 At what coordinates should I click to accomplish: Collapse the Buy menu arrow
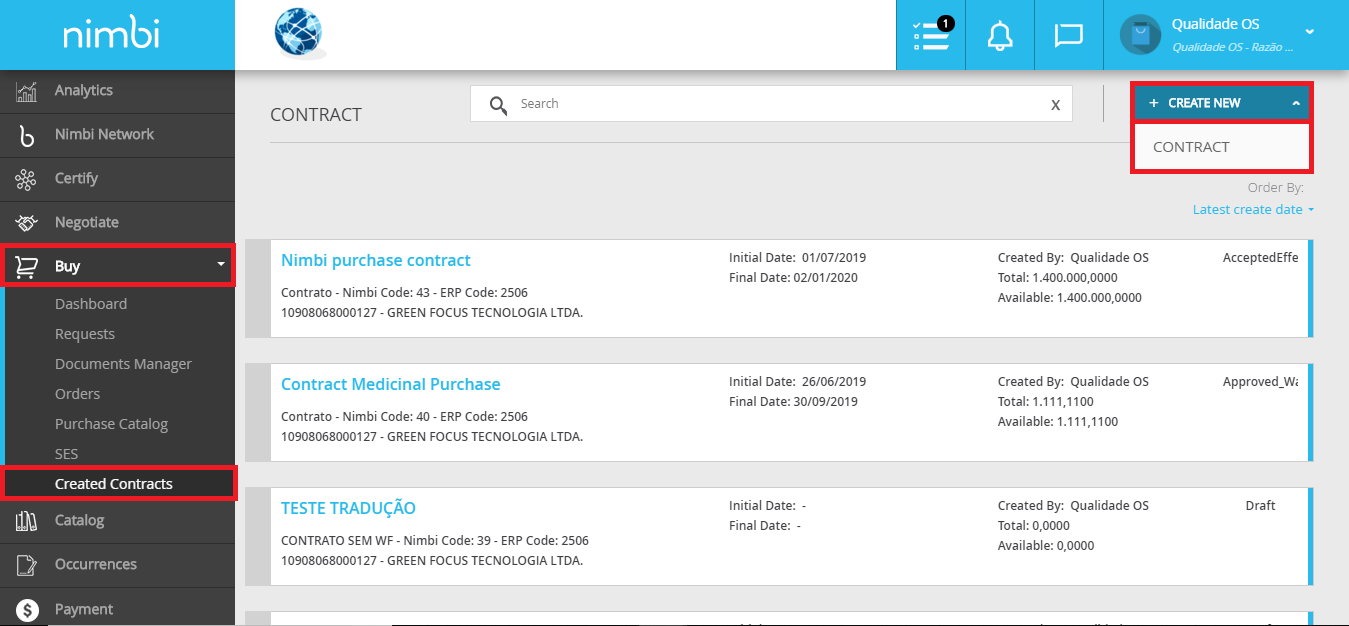click(220, 265)
